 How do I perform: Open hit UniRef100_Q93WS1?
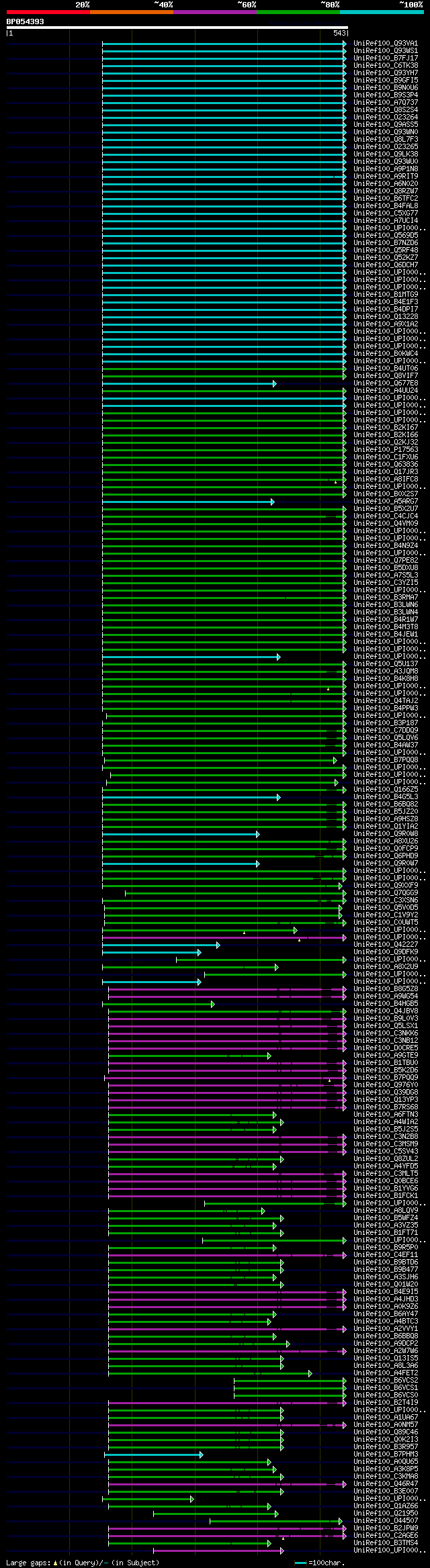click(386, 50)
